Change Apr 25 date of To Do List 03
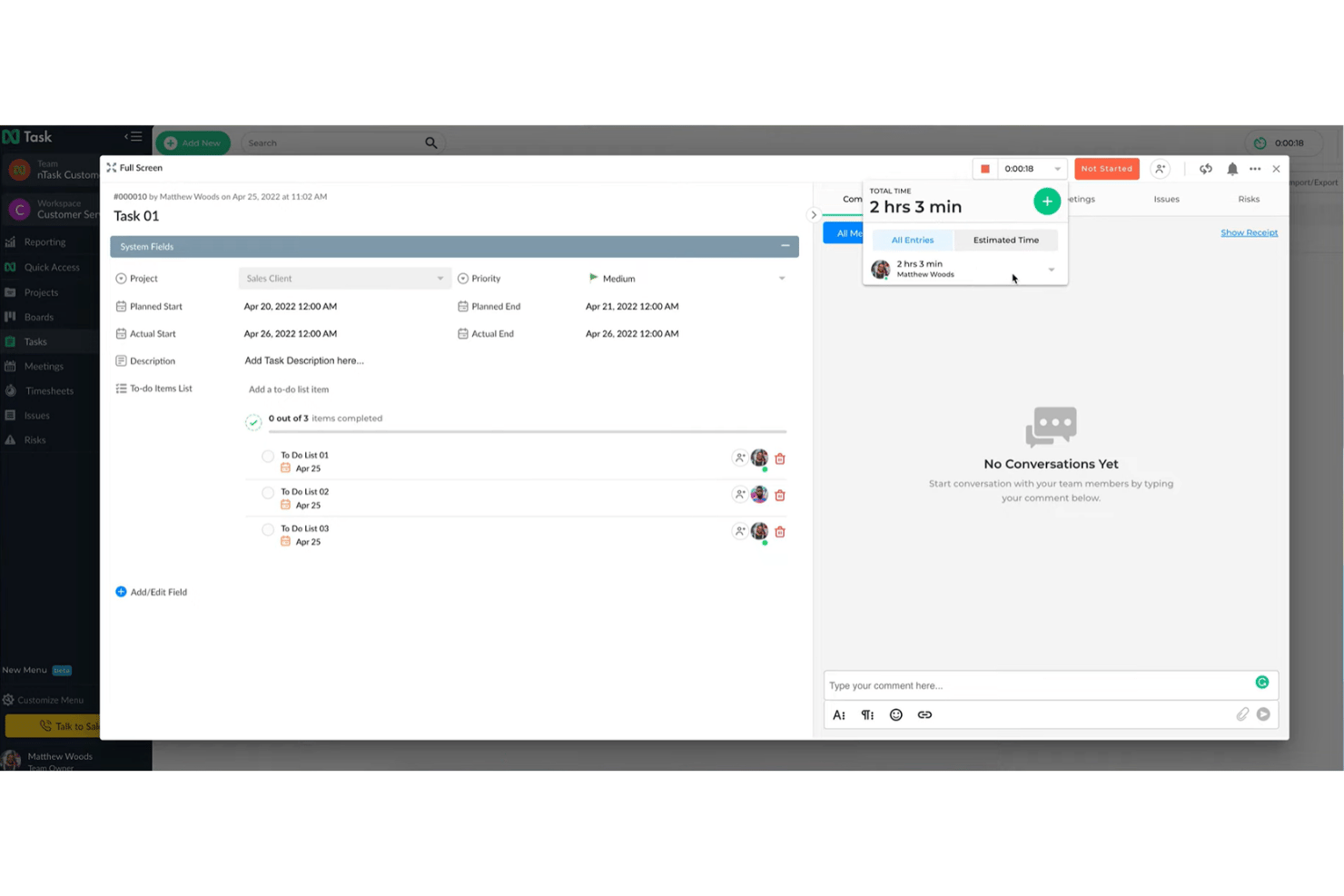 [301, 542]
